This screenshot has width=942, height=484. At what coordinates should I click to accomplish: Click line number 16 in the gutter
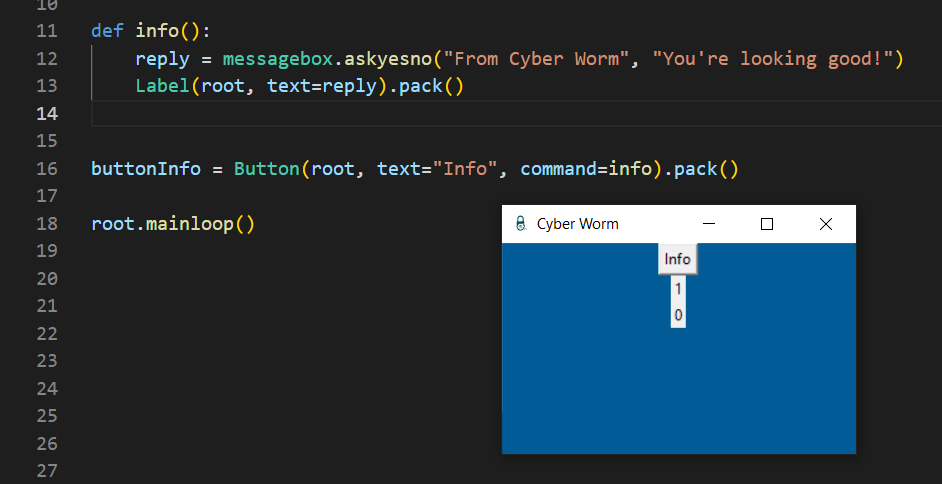(x=46, y=168)
